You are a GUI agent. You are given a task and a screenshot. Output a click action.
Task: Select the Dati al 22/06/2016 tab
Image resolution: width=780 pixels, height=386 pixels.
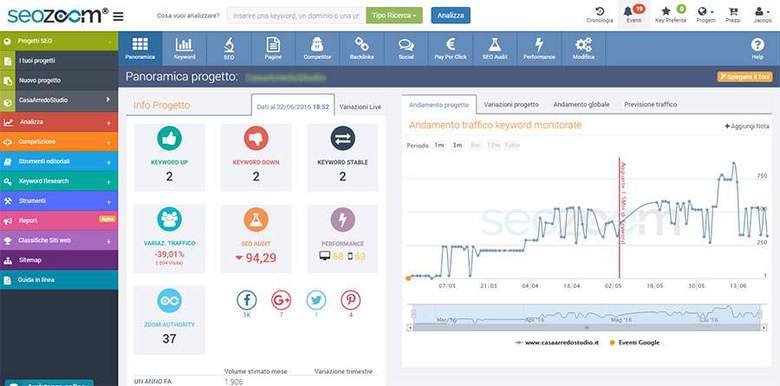293,105
